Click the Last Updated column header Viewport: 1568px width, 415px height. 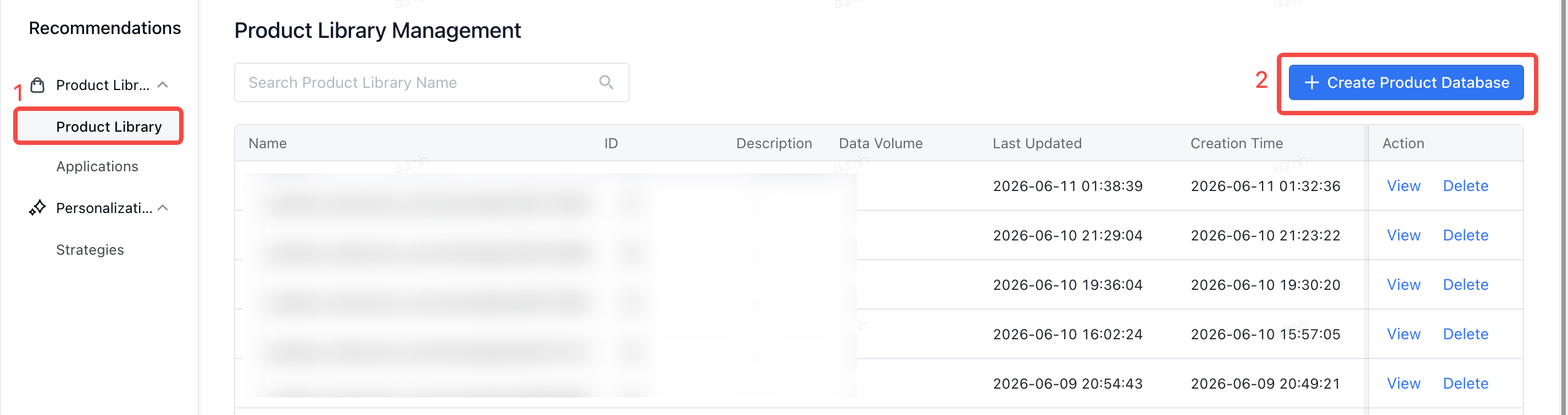(x=1037, y=143)
